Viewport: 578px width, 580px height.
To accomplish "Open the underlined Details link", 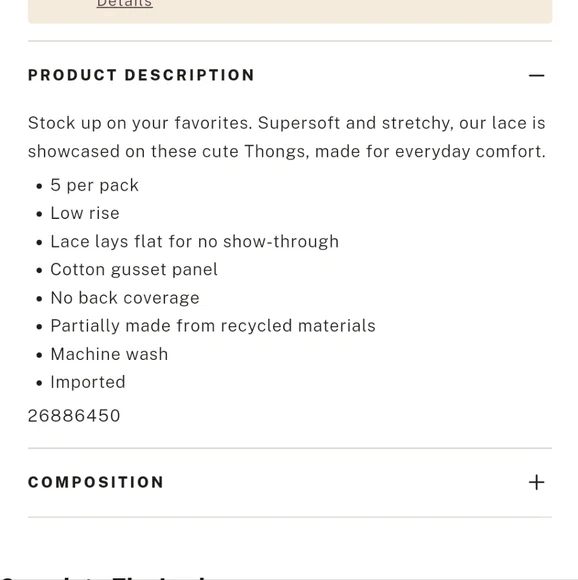I will (125, 4).
